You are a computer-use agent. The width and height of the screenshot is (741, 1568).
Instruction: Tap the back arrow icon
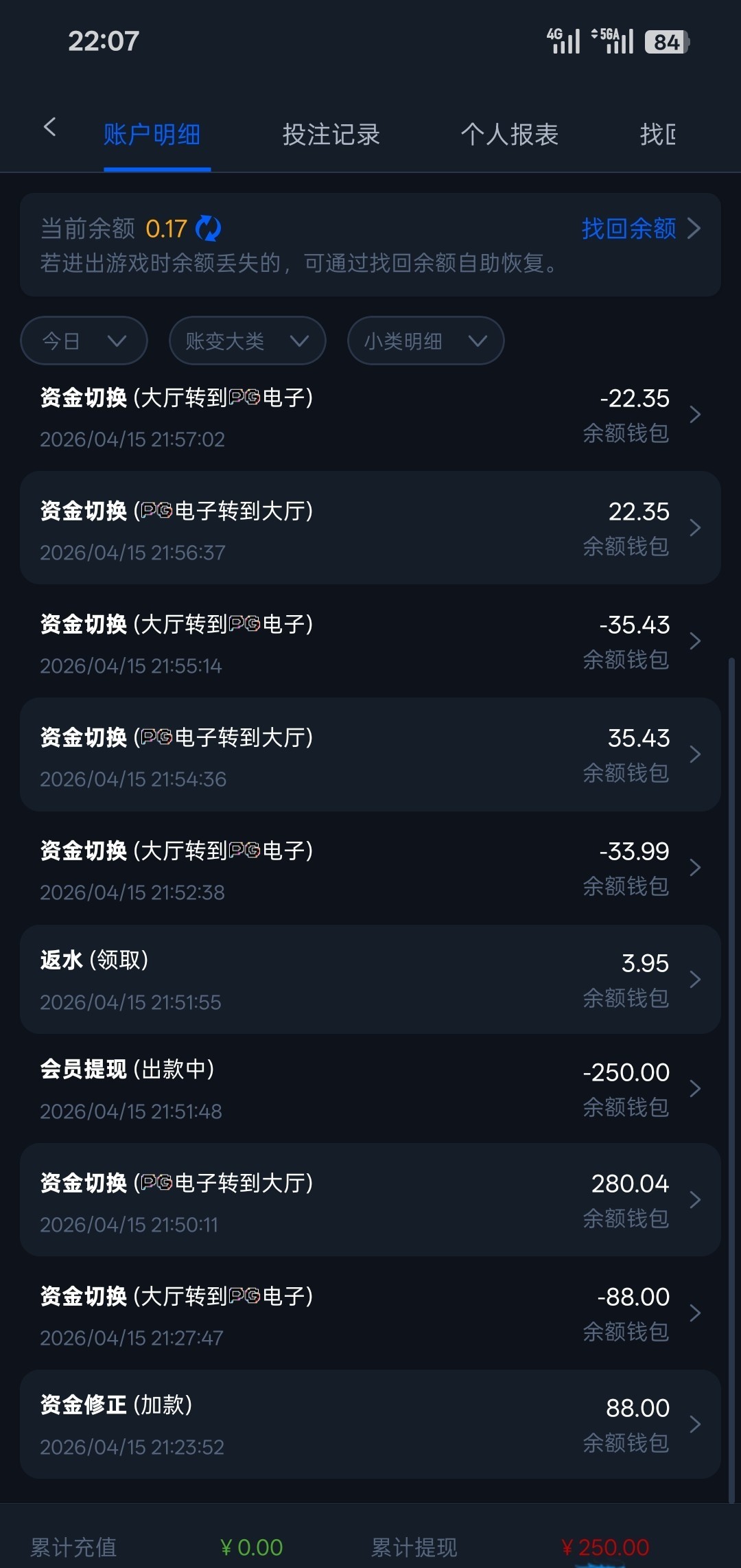(x=49, y=127)
